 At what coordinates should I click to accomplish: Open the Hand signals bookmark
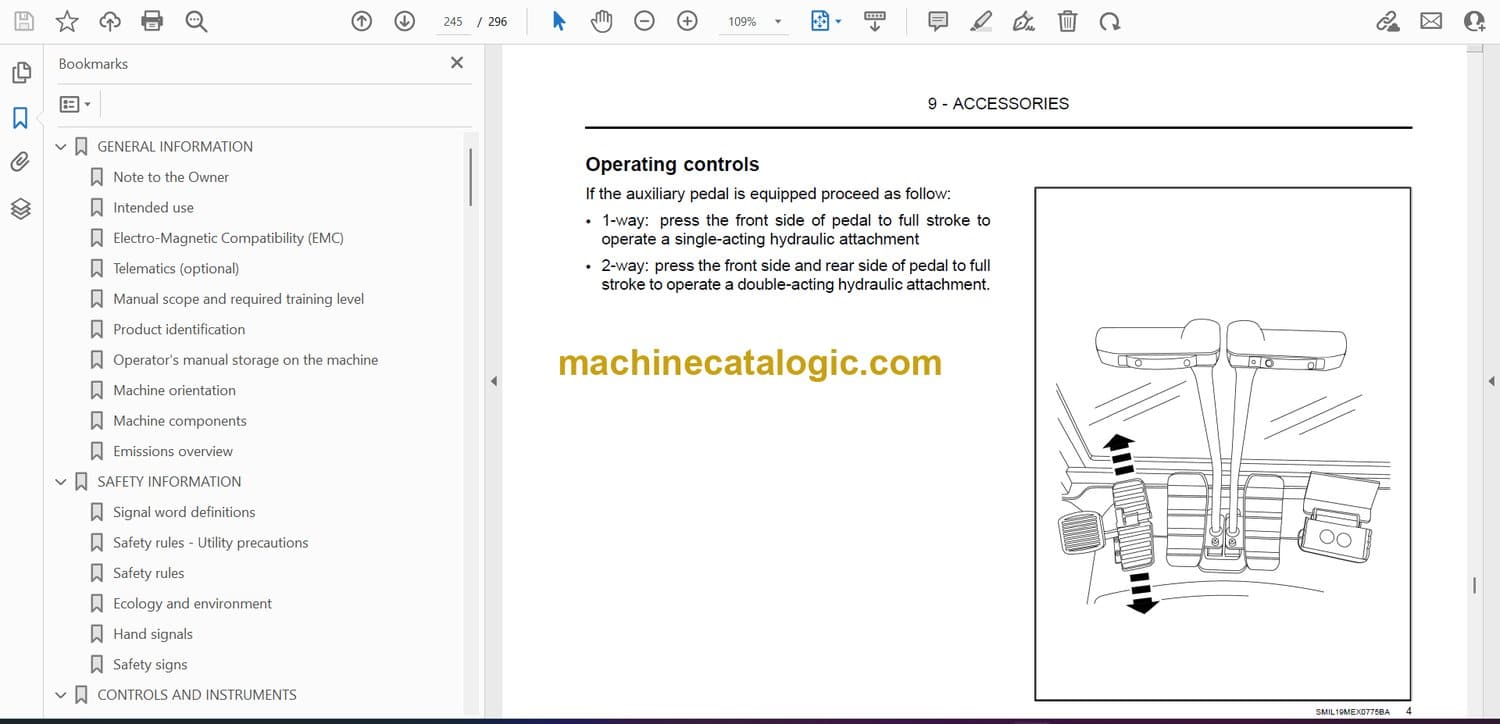[153, 634]
